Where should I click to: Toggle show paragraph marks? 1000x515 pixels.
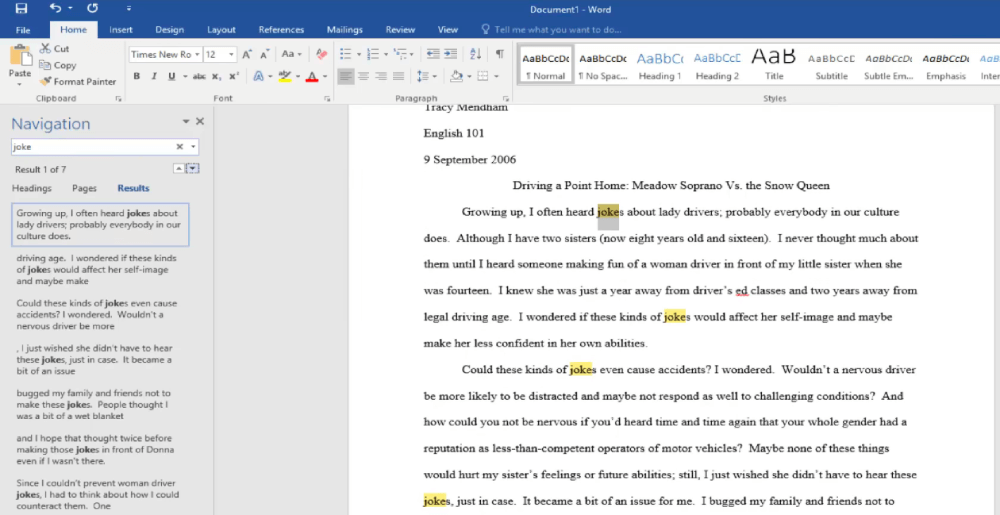click(x=499, y=54)
